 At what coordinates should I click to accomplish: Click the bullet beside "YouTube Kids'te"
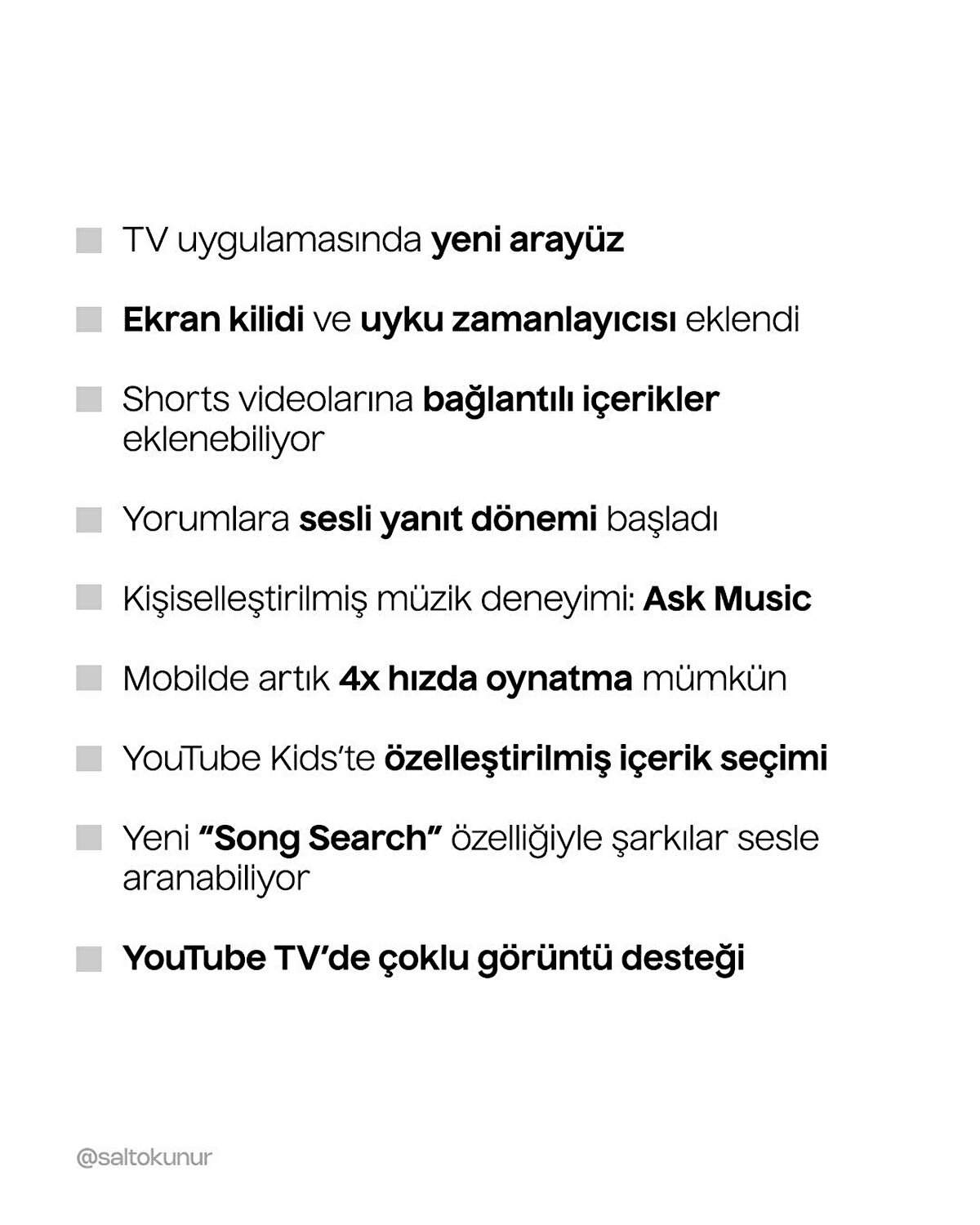tap(88, 759)
